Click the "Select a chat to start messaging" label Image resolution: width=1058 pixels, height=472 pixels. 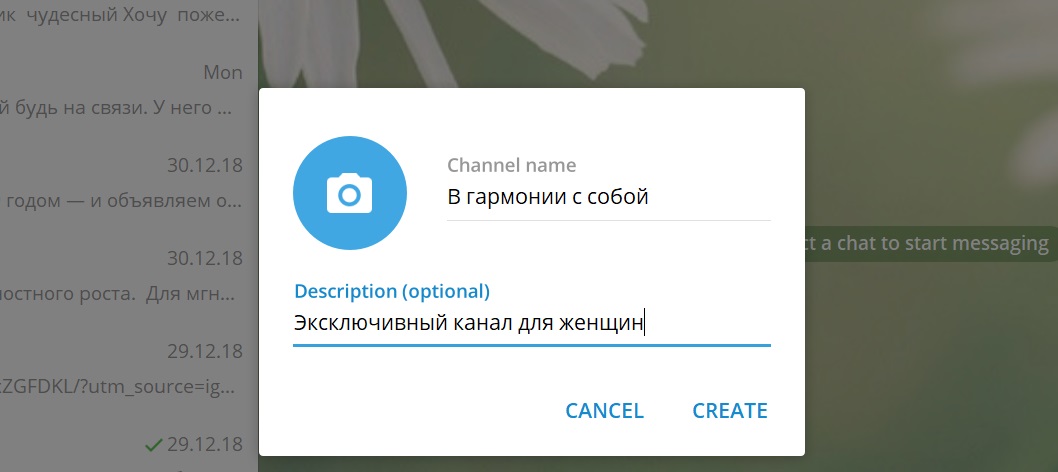pos(925,243)
